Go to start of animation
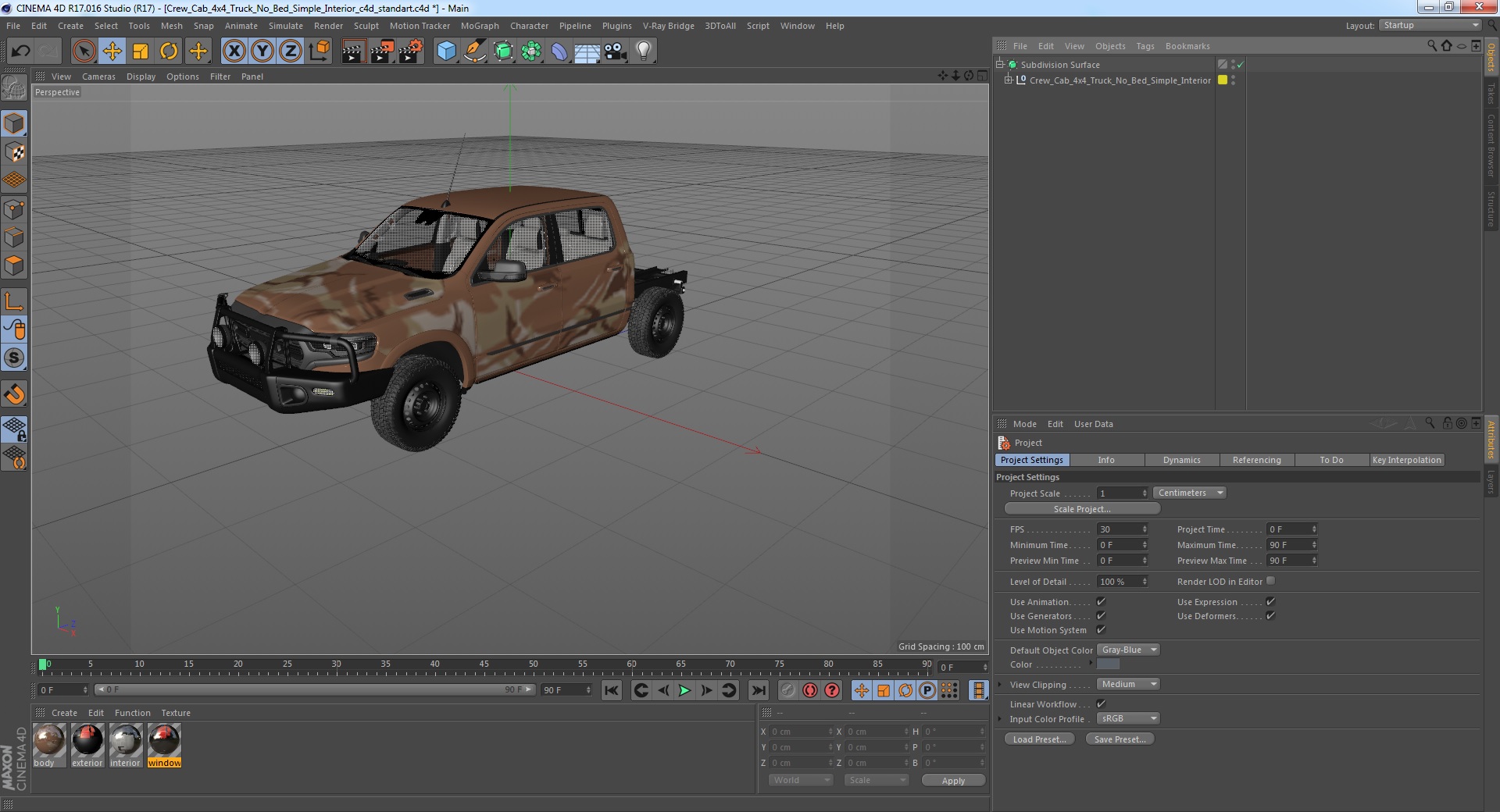This screenshot has width=1500, height=812. point(612,690)
